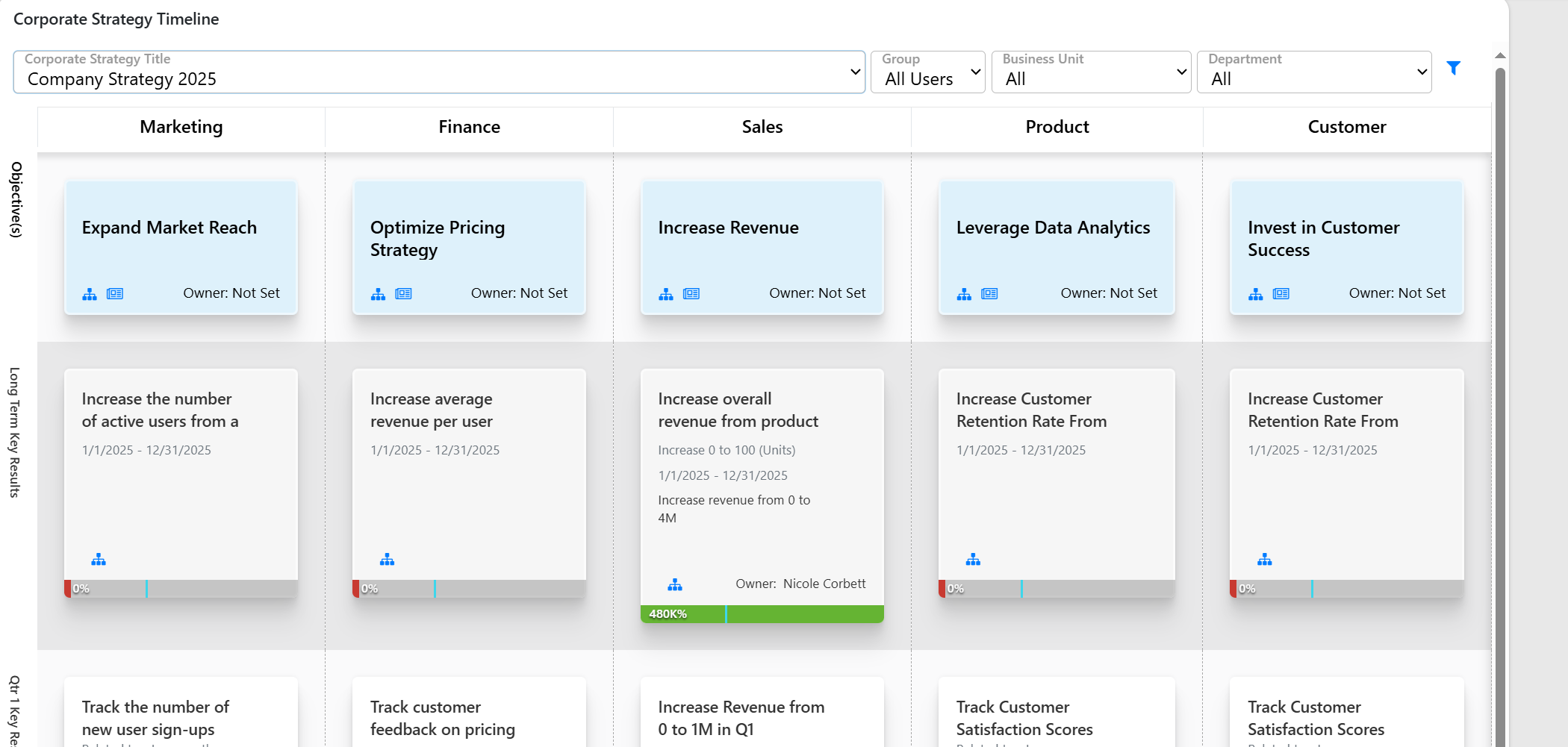Screen dimensions: 1568x747
Task: Click hierarchy icon on overall revenue from product card
Action: pyautogui.click(x=675, y=584)
